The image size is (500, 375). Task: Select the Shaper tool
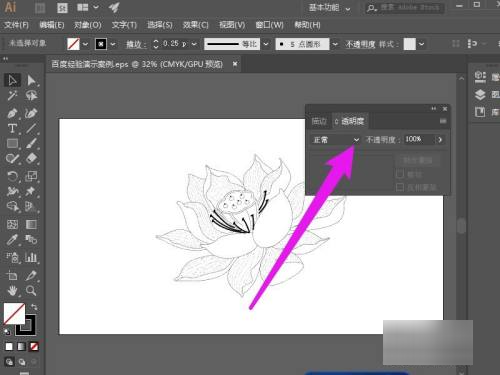click(x=12, y=159)
